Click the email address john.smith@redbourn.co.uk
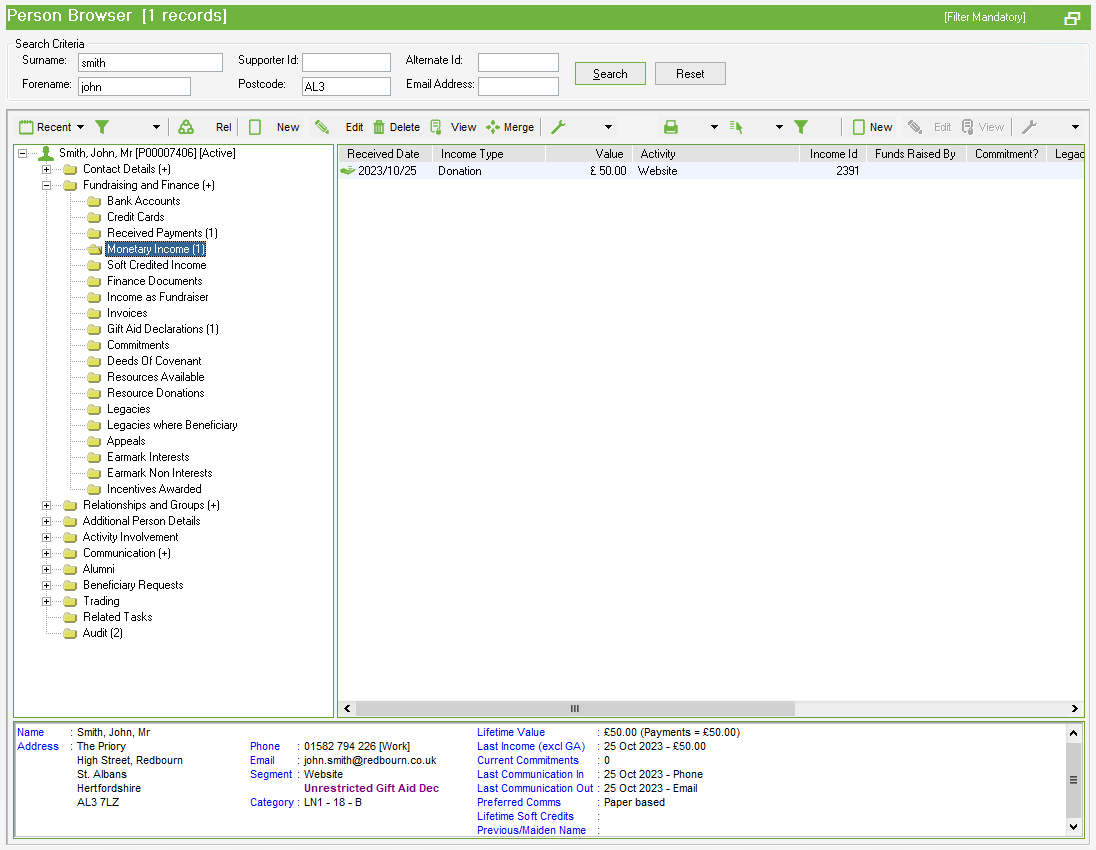The height and width of the screenshot is (850, 1096). click(368, 760)
